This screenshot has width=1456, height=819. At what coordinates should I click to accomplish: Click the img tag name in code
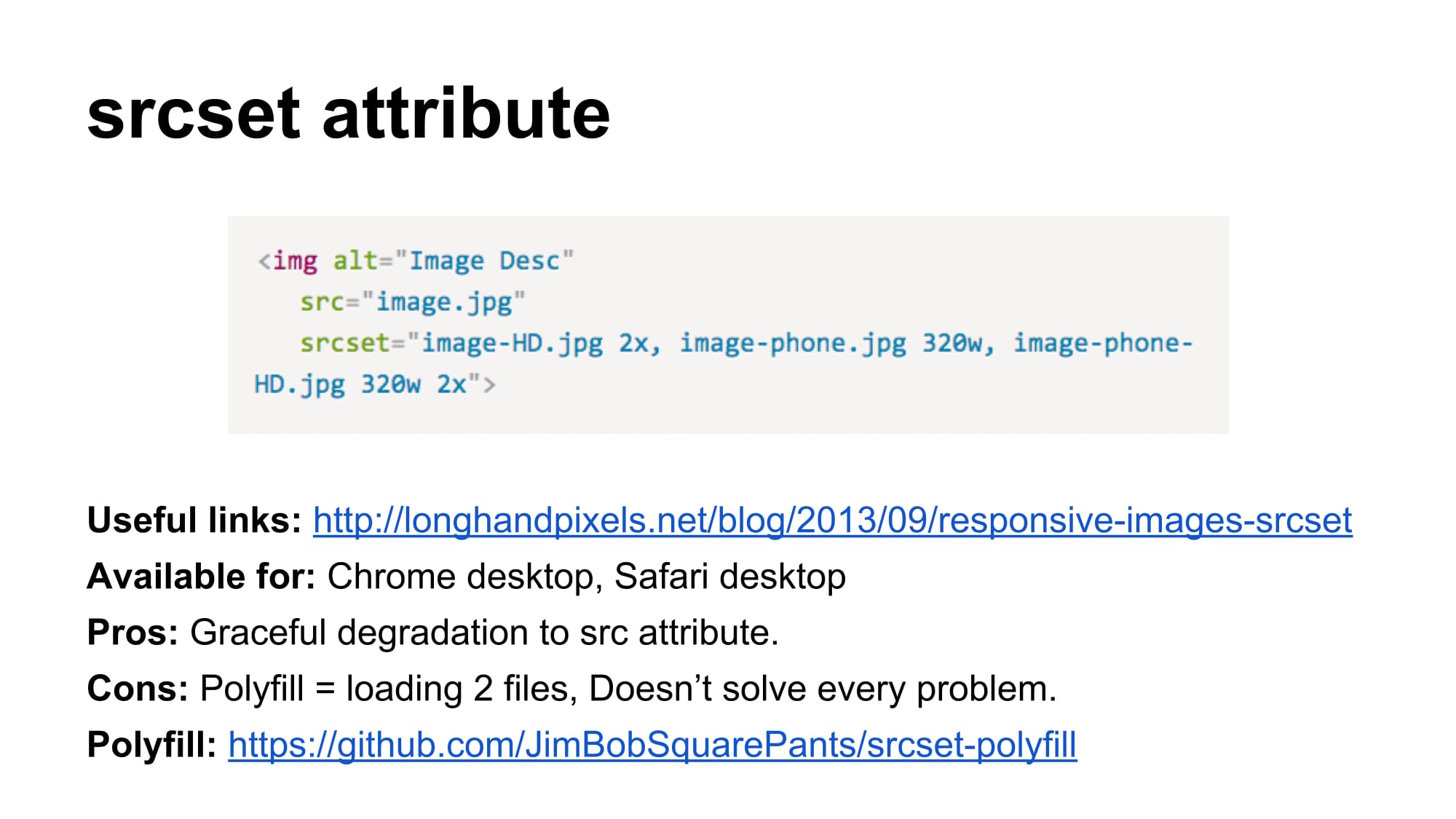(x=295, y=261)
